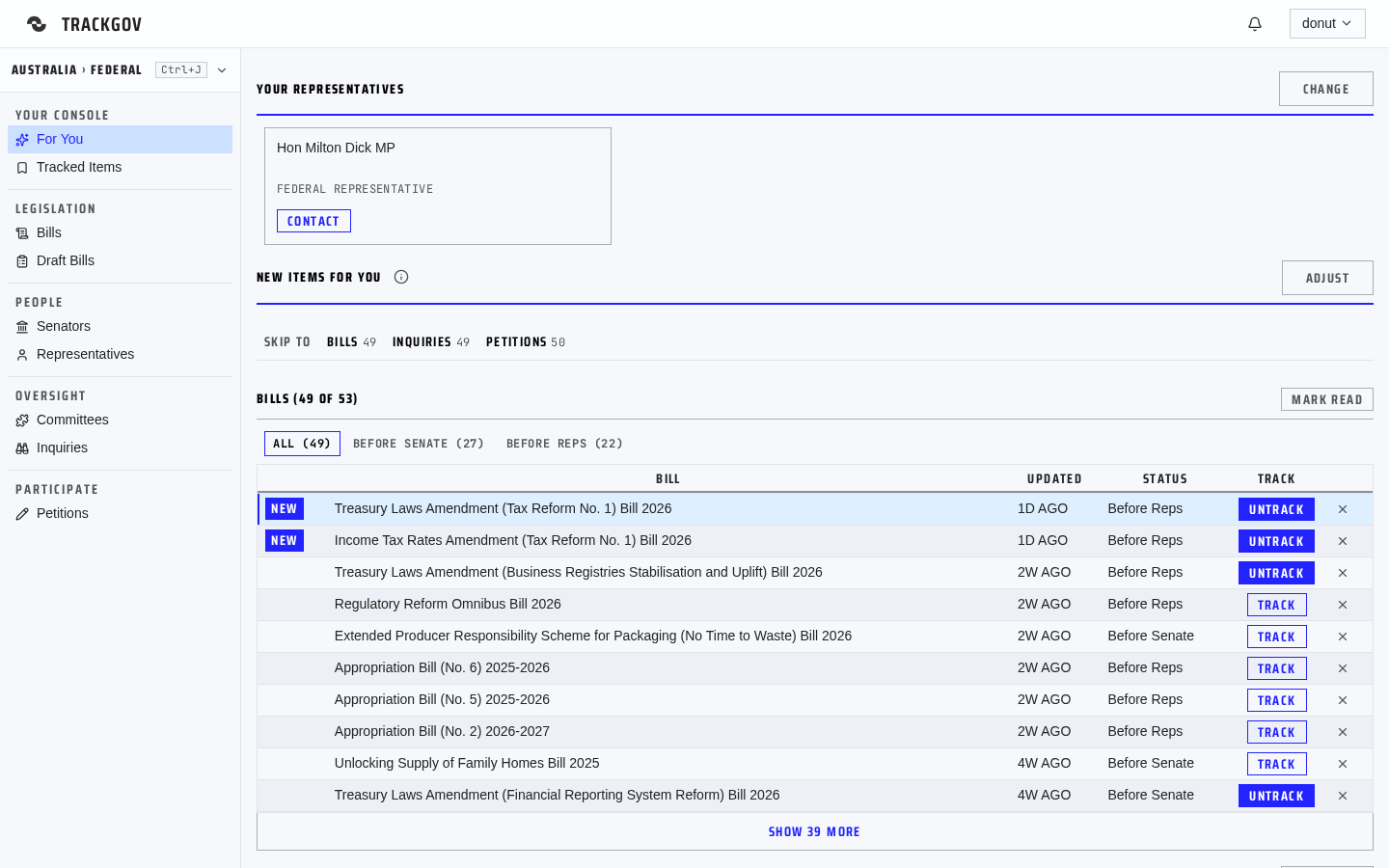Skip to the Inquiries 49 section
The width and height of the screenshot is (1389, 868).
(x=431, y=342)
